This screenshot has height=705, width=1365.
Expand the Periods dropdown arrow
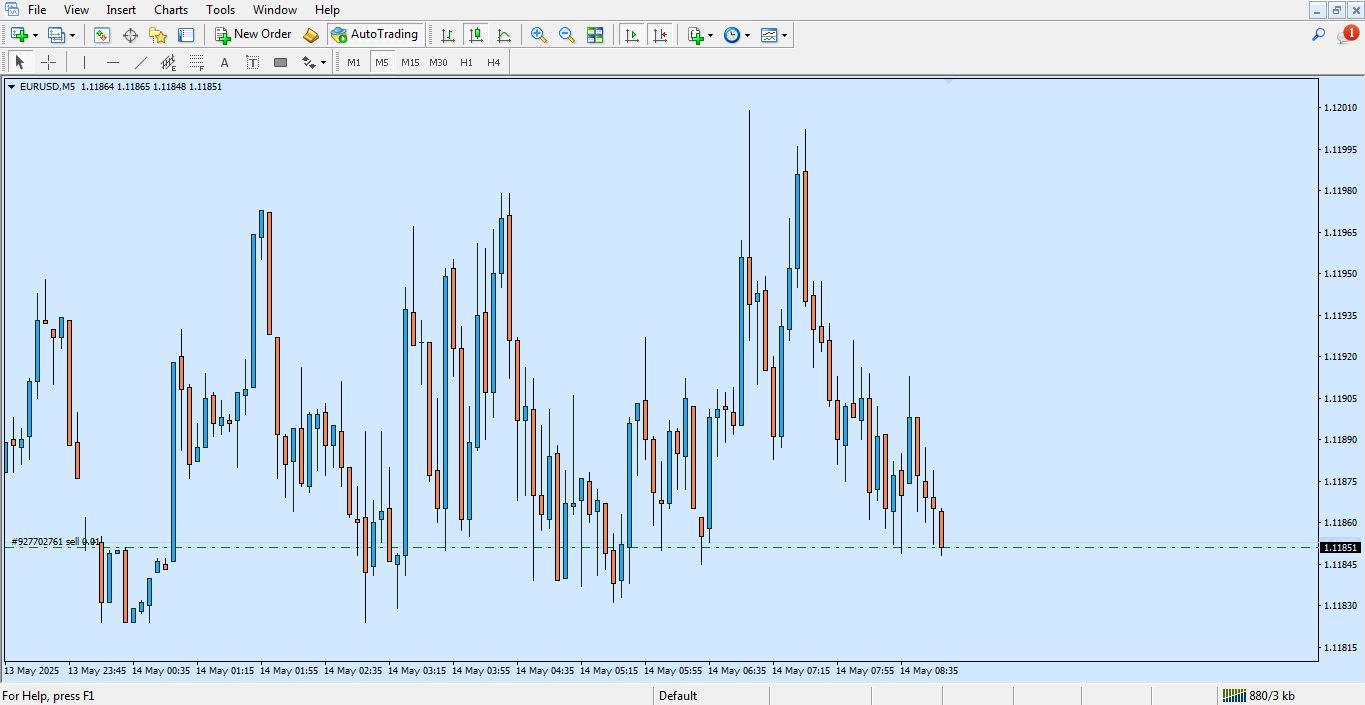pos(747,35)
